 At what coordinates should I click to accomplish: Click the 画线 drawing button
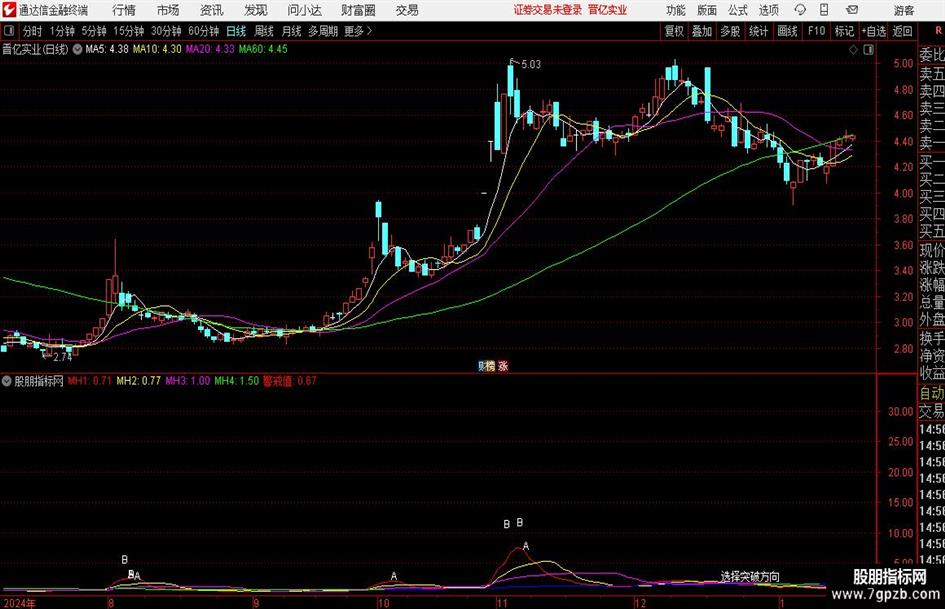coord(787,31)
